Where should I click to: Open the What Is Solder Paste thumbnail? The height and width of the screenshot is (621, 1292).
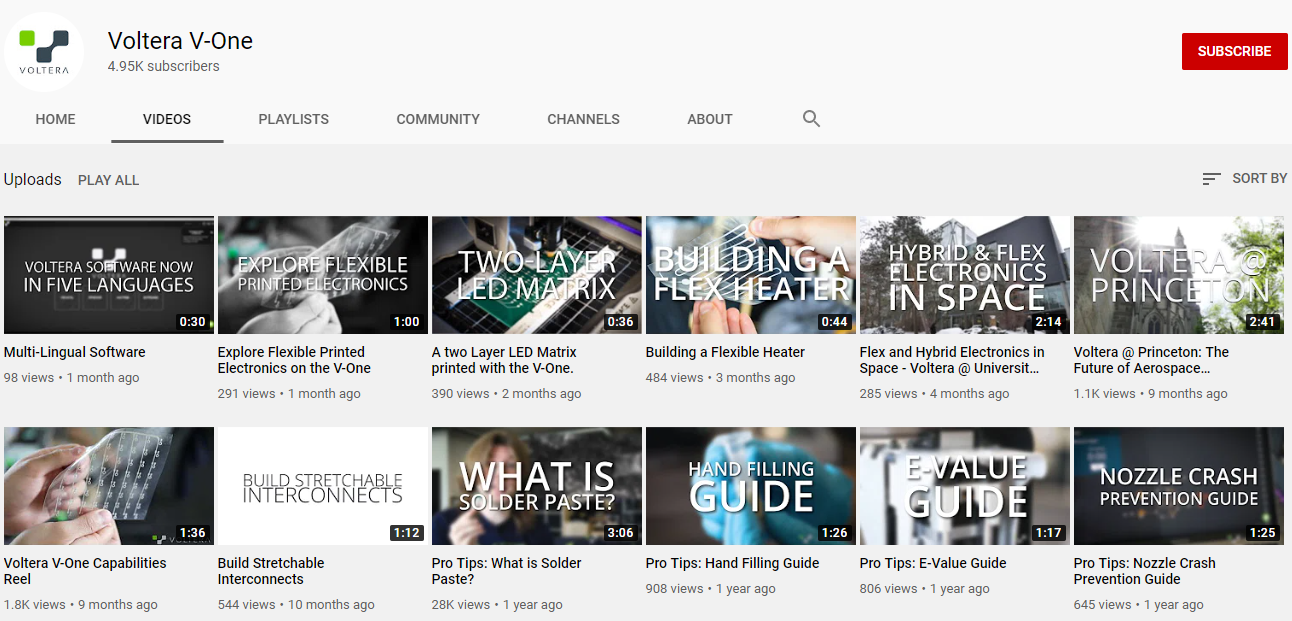pyautogui.click(x=537, y=486)
